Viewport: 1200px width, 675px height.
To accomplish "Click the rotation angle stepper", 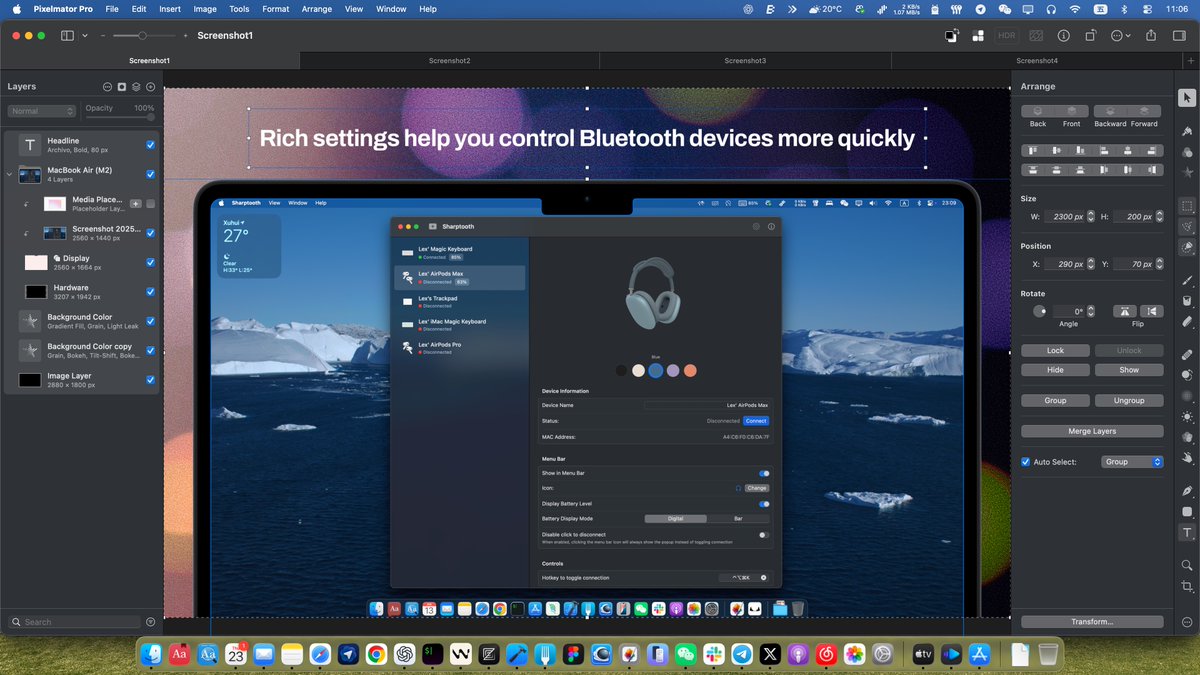I will pos(1090,311).
